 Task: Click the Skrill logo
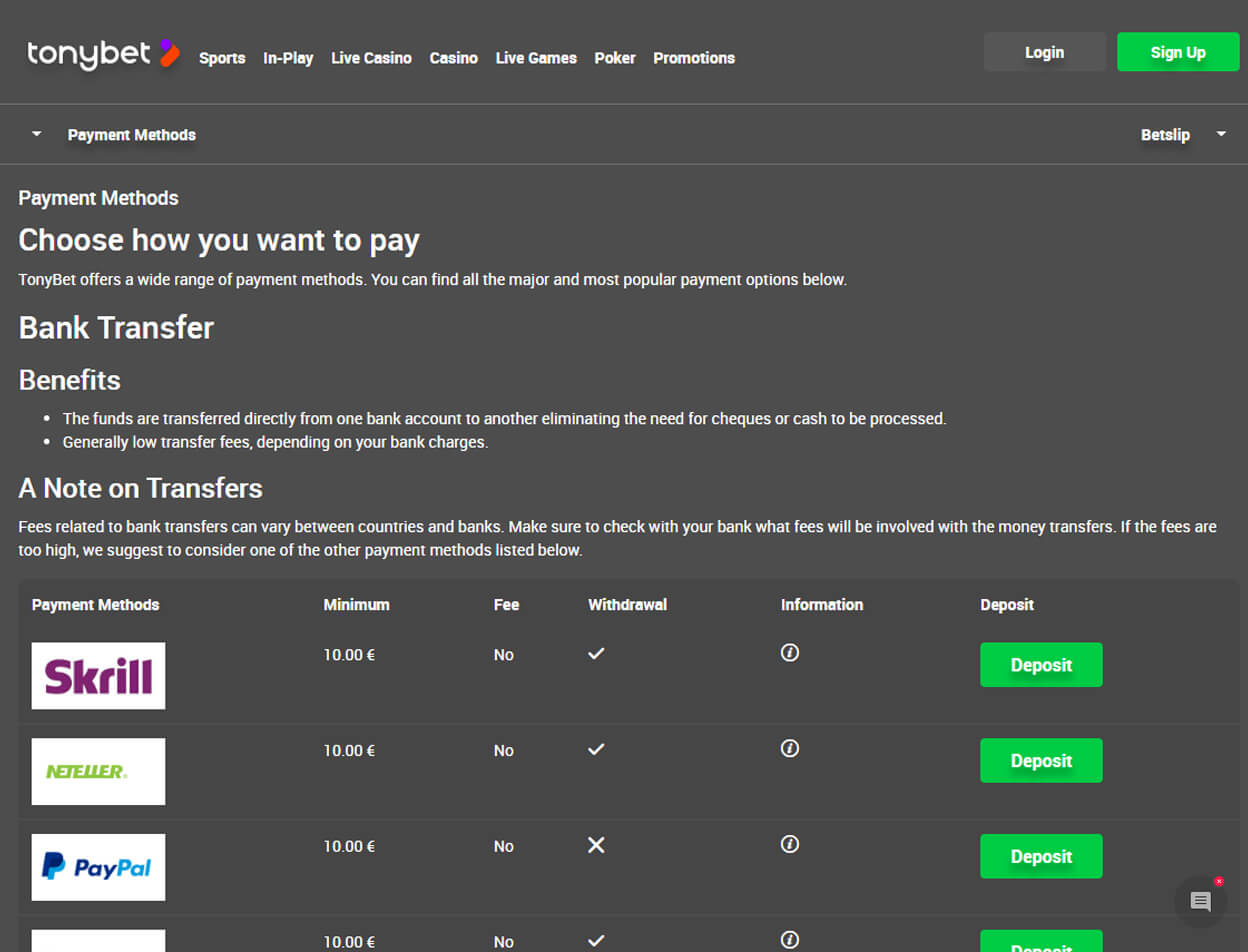tap(98, 676)
